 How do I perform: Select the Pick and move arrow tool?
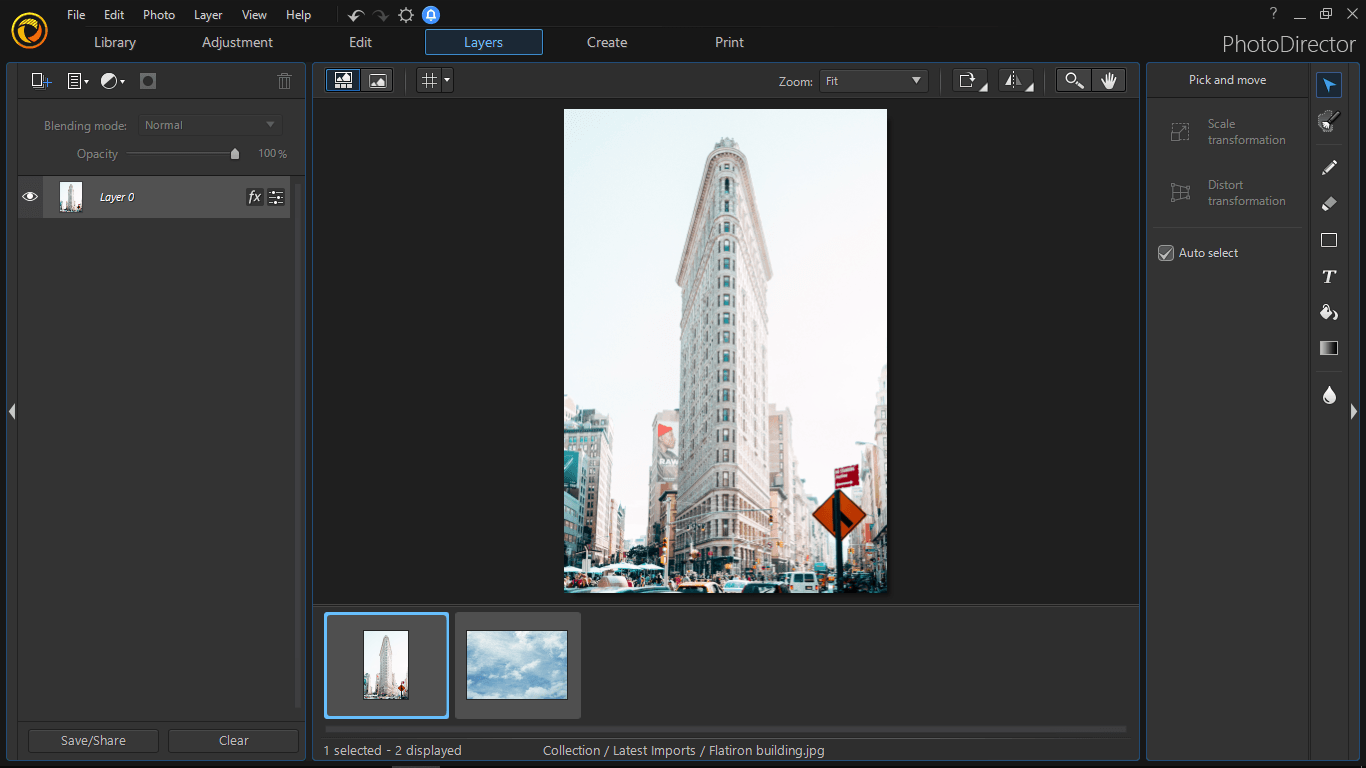click(x=1328, y=85)
